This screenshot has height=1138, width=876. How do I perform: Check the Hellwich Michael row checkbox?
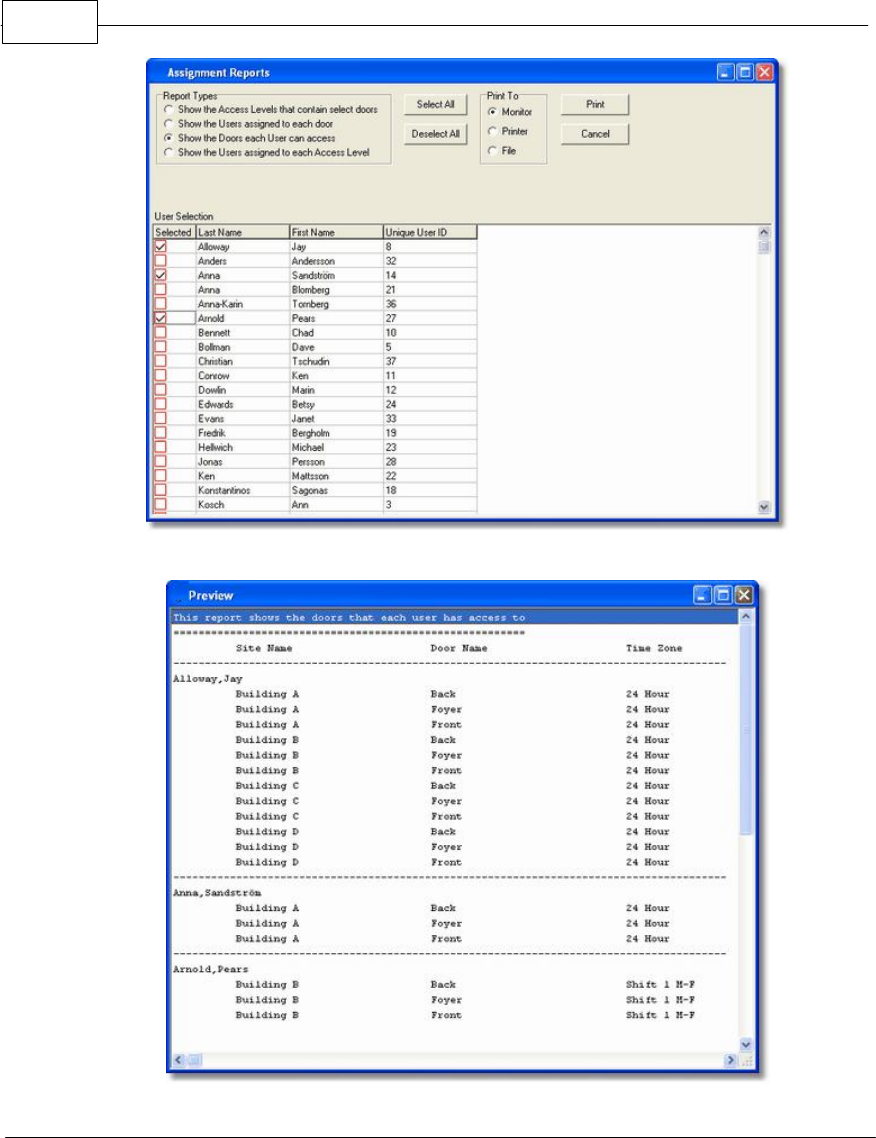click(160, 447)
